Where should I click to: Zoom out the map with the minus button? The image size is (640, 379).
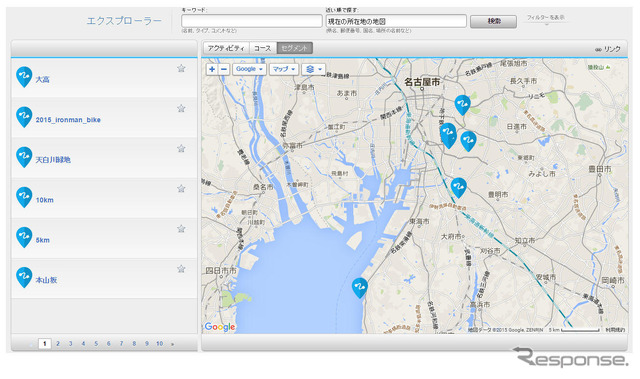pyautogui.click(x=224, y=69)
